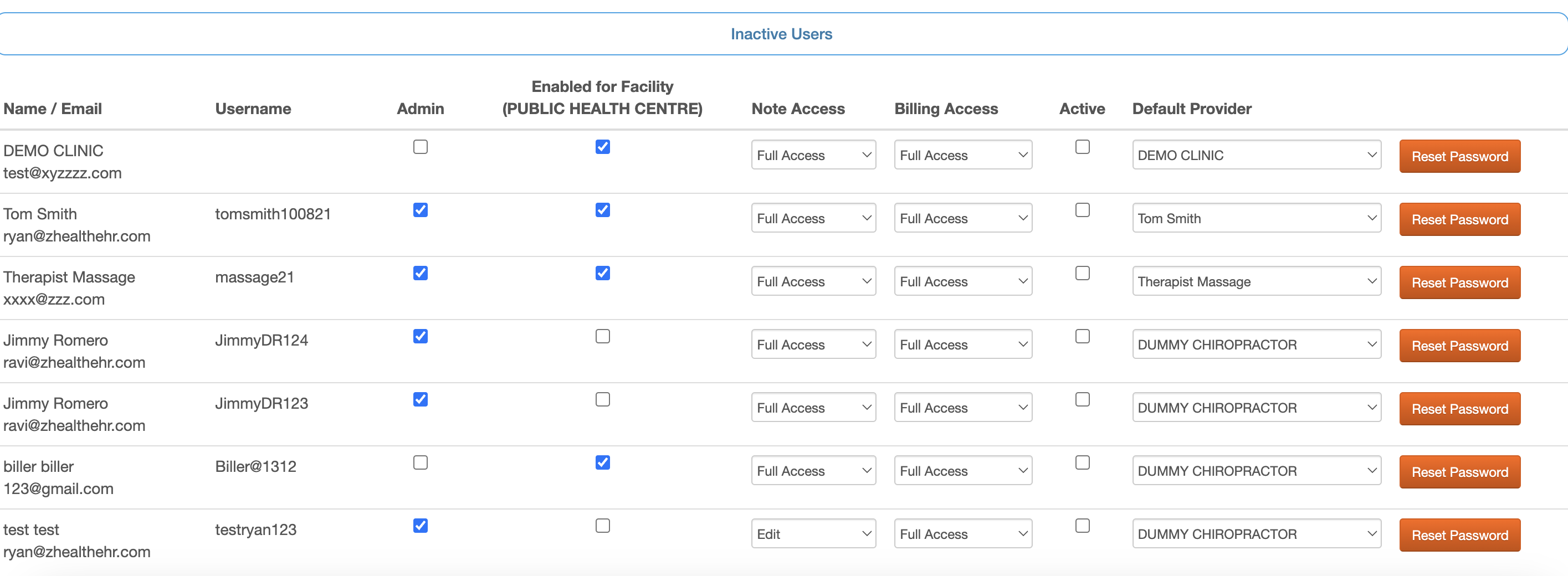Reset Password for testryan123
Viewport: 1568px width, 576px height.
[x=1459, y=535]
